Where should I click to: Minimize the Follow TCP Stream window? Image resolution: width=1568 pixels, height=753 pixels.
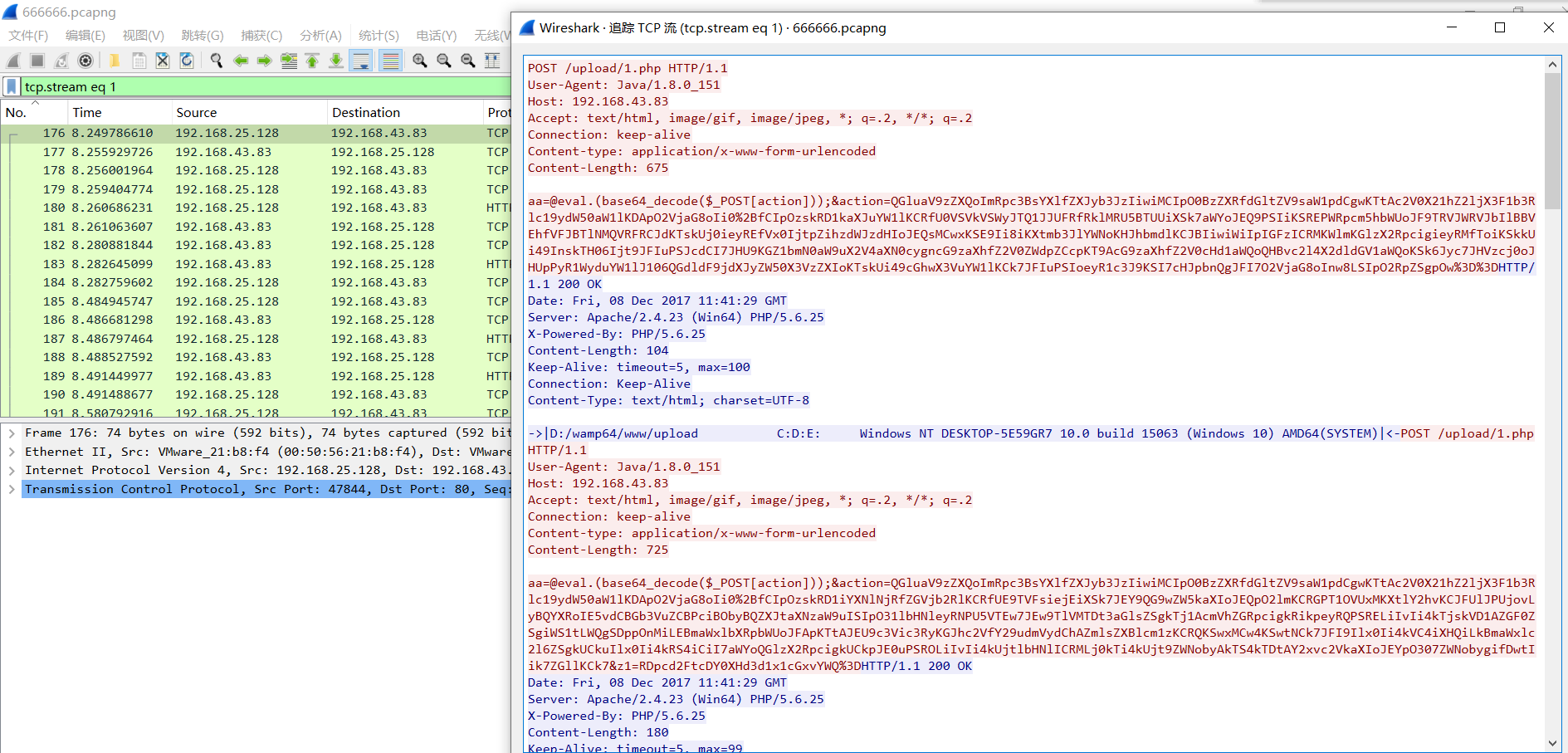click(1452, 27)
